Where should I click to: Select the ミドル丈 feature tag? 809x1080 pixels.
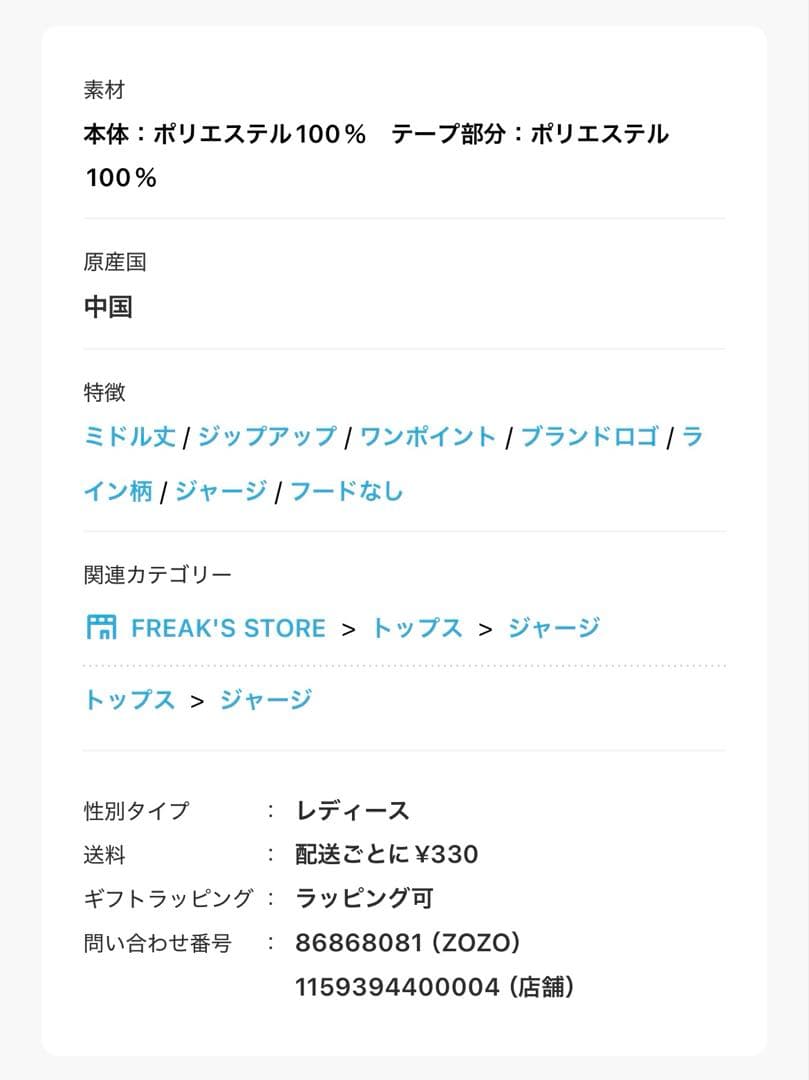(x=129, y=436)
